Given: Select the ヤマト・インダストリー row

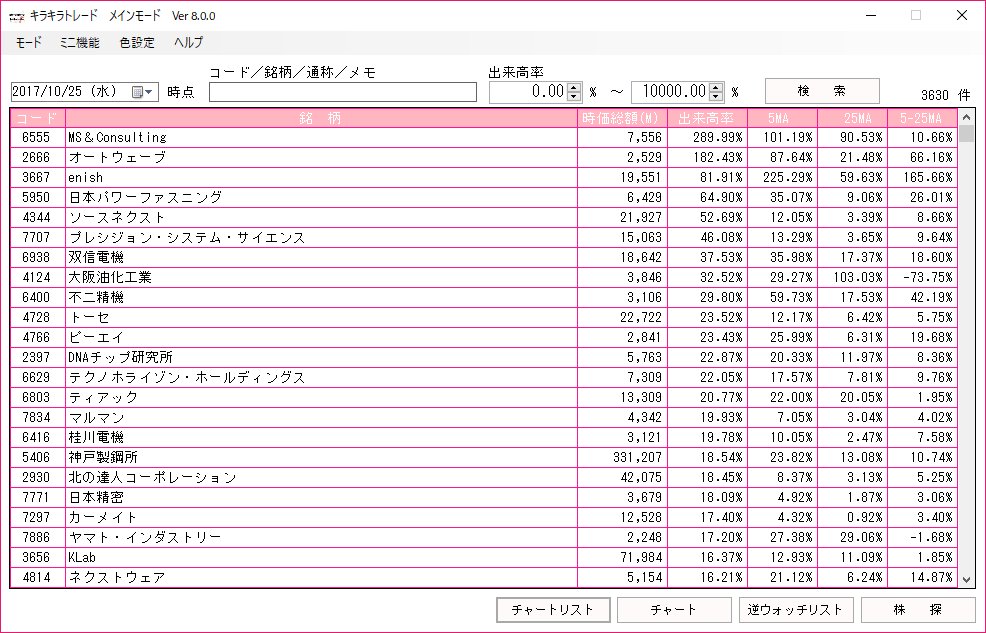Looking at the screenshot, I should click(484, 537).
